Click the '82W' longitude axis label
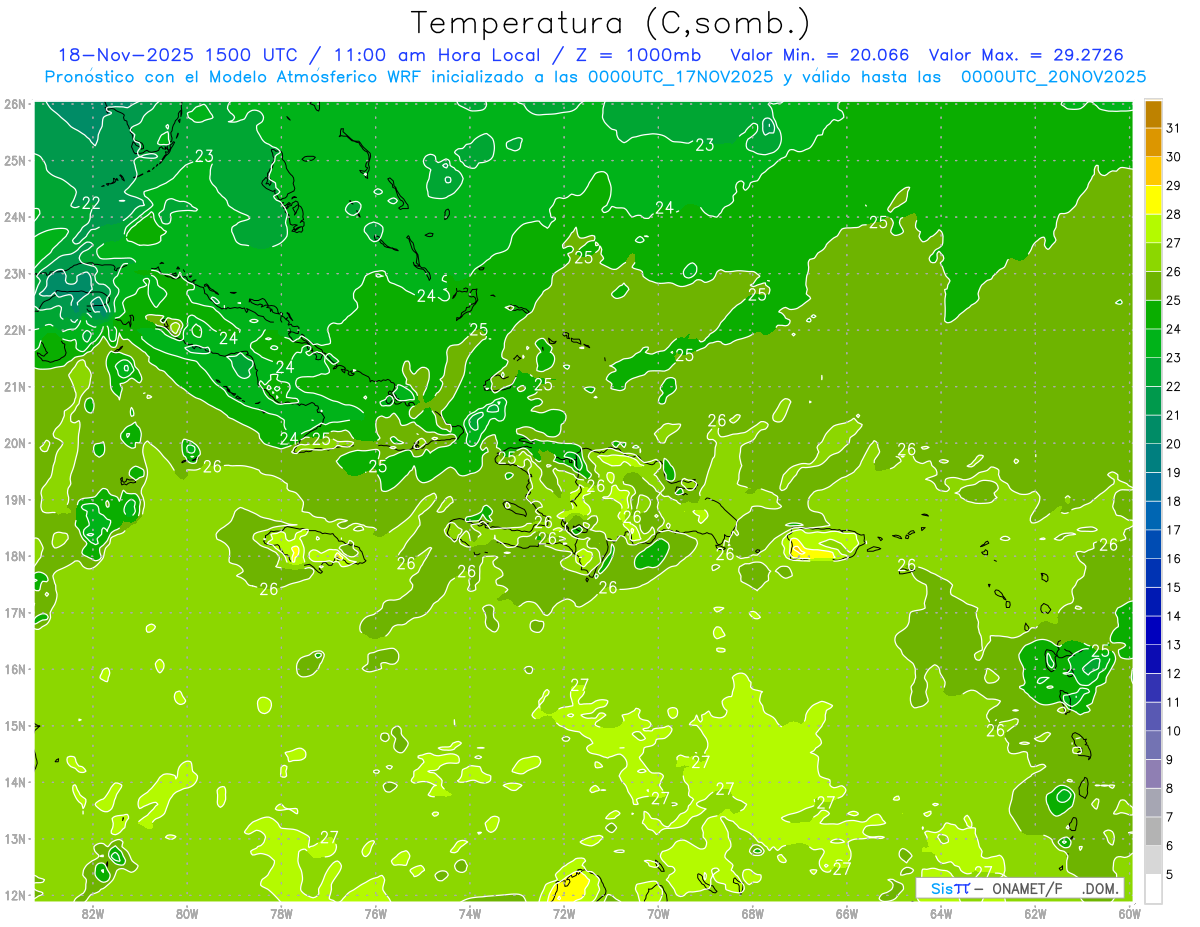Image resolution: width=1200 pixels, height=927 pixels. tap(93, 913)
